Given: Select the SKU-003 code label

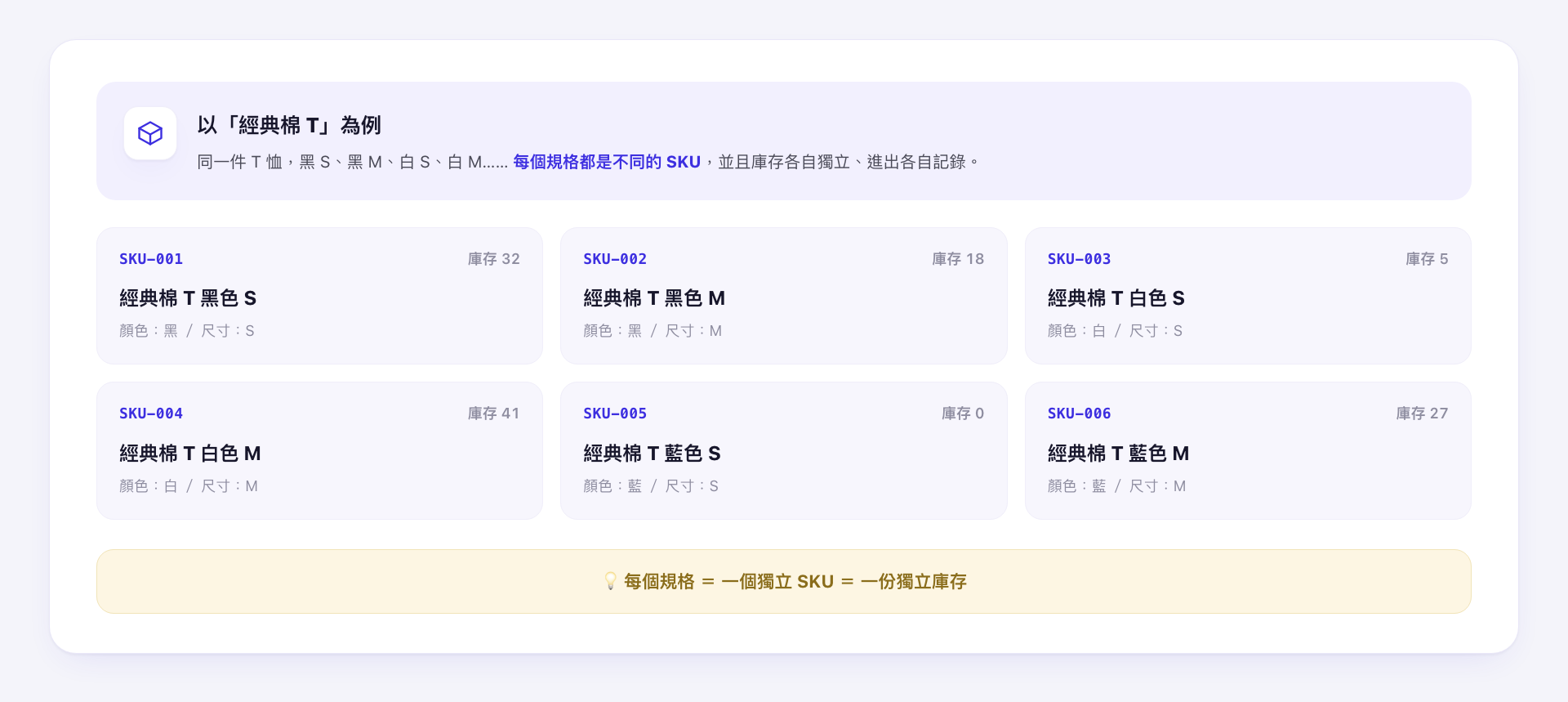Looking at the screenshot, I should [1080, 259].
